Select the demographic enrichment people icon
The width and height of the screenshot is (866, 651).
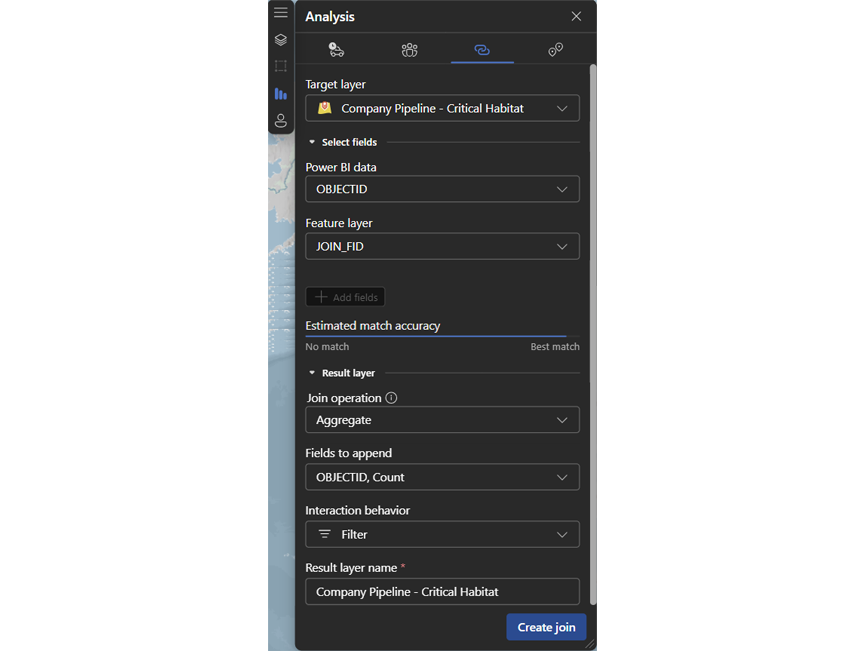point(409,48)
